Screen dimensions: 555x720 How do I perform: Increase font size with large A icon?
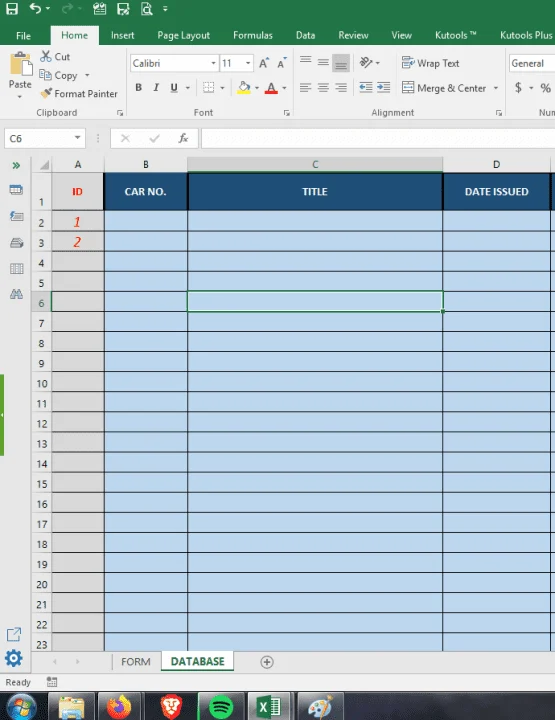coord(263,63)
